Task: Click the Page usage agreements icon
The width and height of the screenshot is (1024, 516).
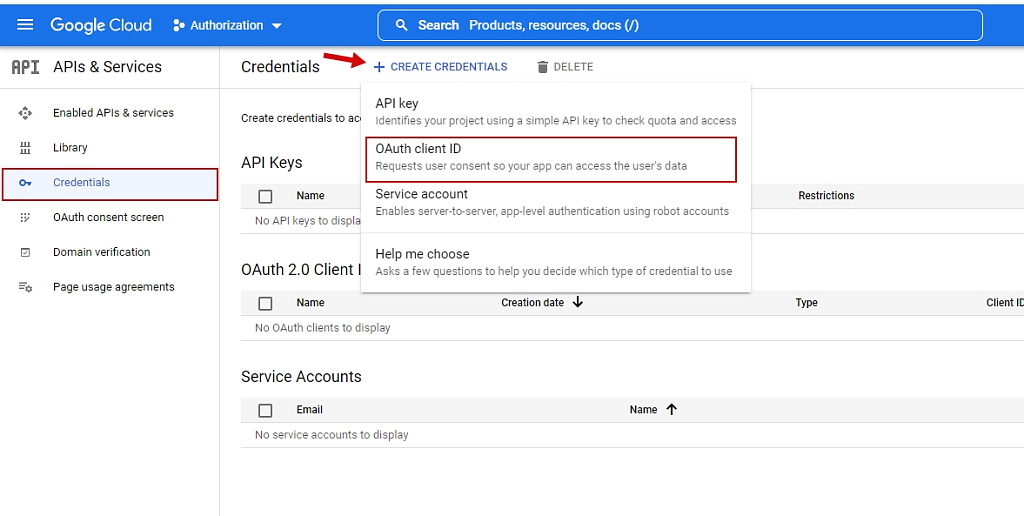Action: (26, 287)
